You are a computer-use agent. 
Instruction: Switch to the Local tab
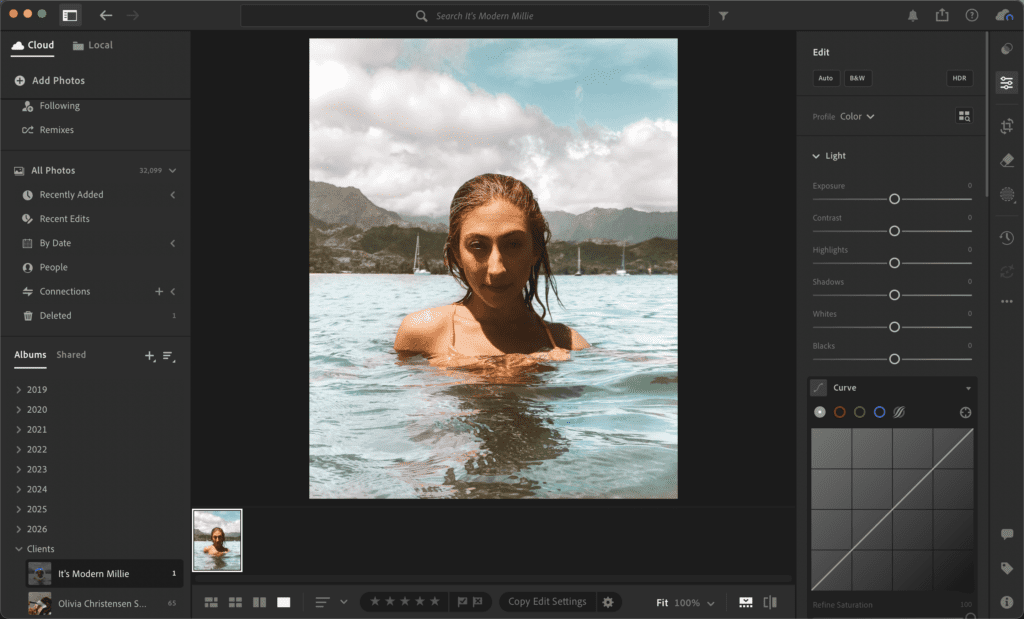[x=93, y=45]
